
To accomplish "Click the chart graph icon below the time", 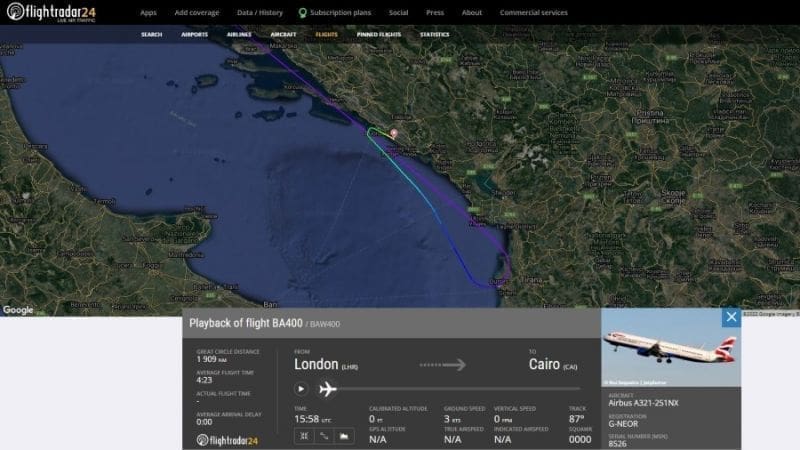I will (x=344, y=436).
